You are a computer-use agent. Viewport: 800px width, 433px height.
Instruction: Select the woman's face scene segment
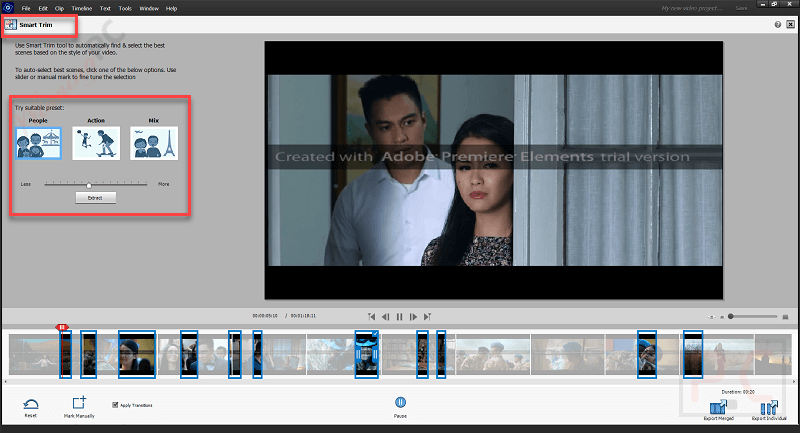point(137,354)
